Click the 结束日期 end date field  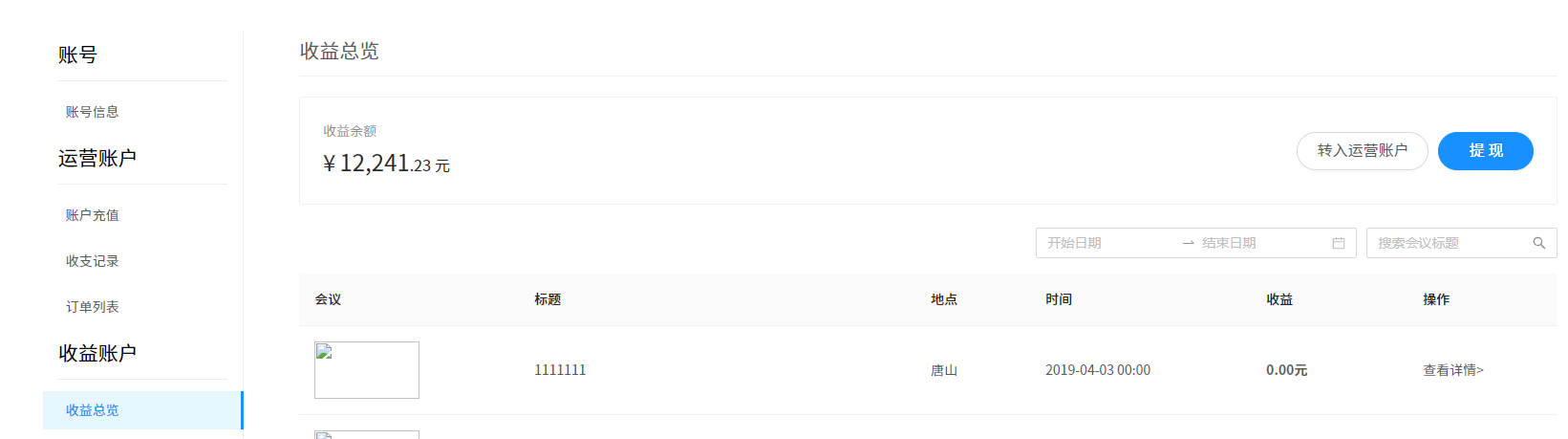[x=1261, y=243]
